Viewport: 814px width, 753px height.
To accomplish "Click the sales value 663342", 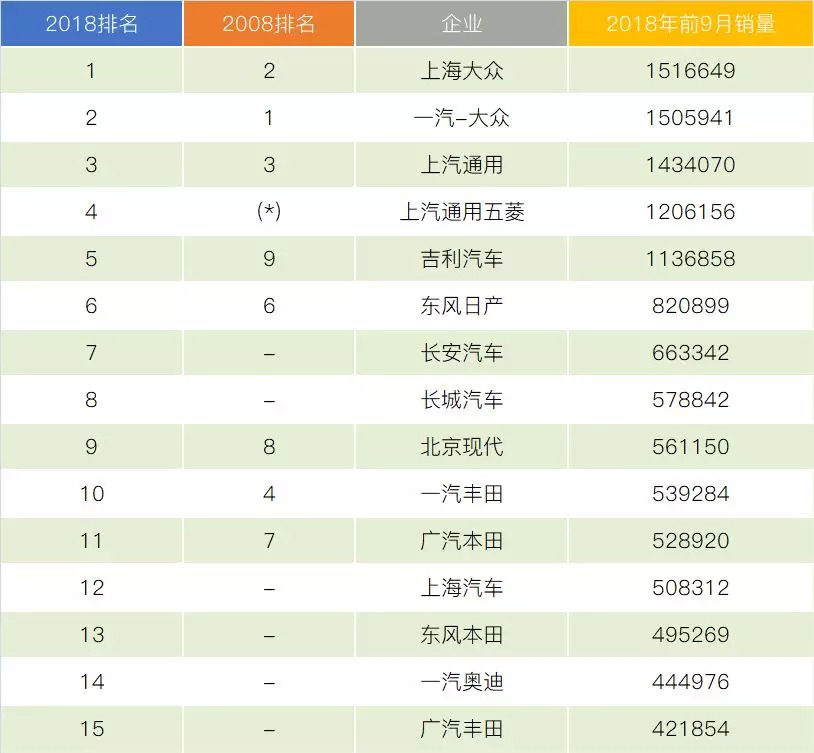I will click(x=691, y=353).
